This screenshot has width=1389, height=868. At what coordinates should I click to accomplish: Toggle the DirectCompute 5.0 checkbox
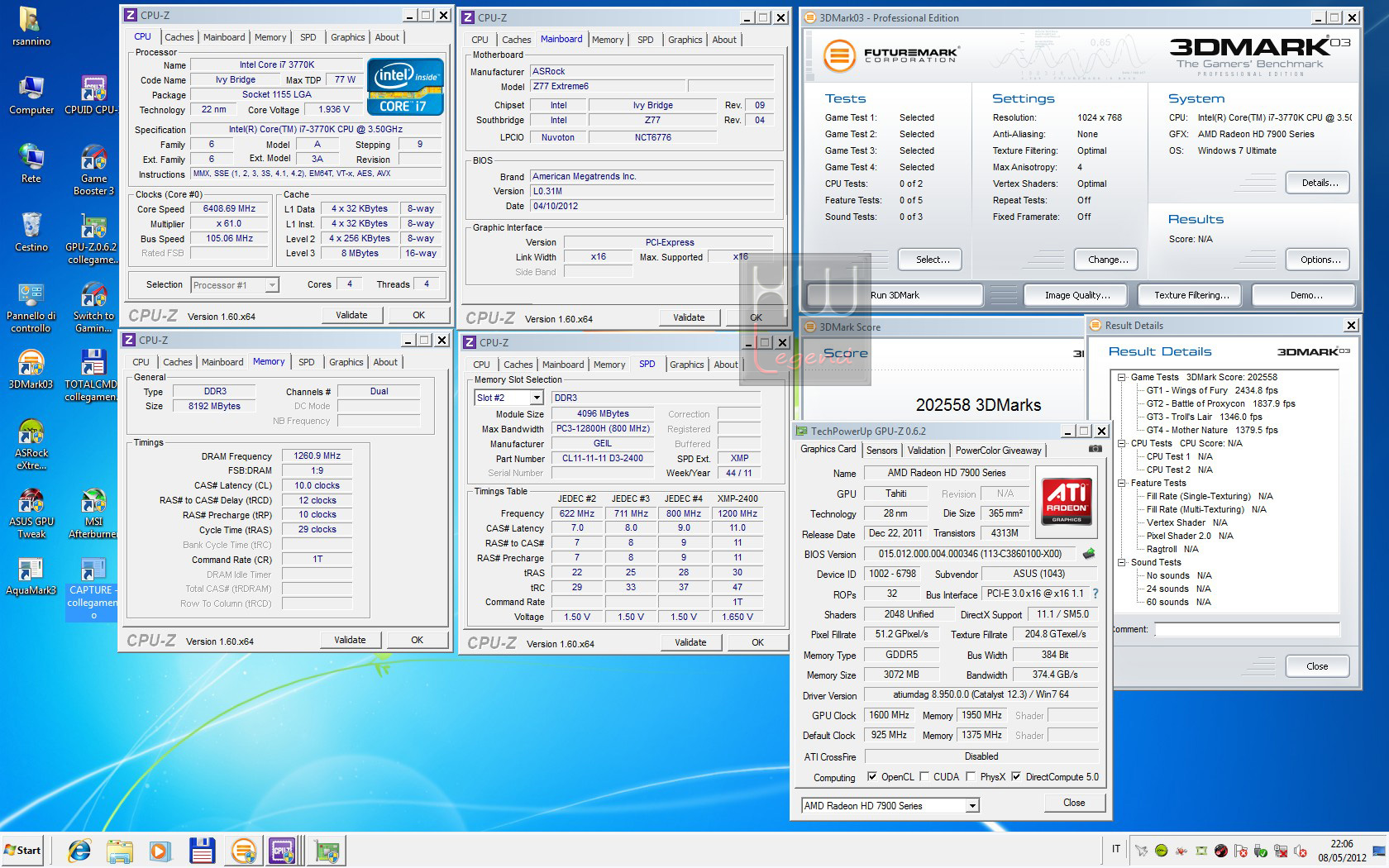[1016, 777]
